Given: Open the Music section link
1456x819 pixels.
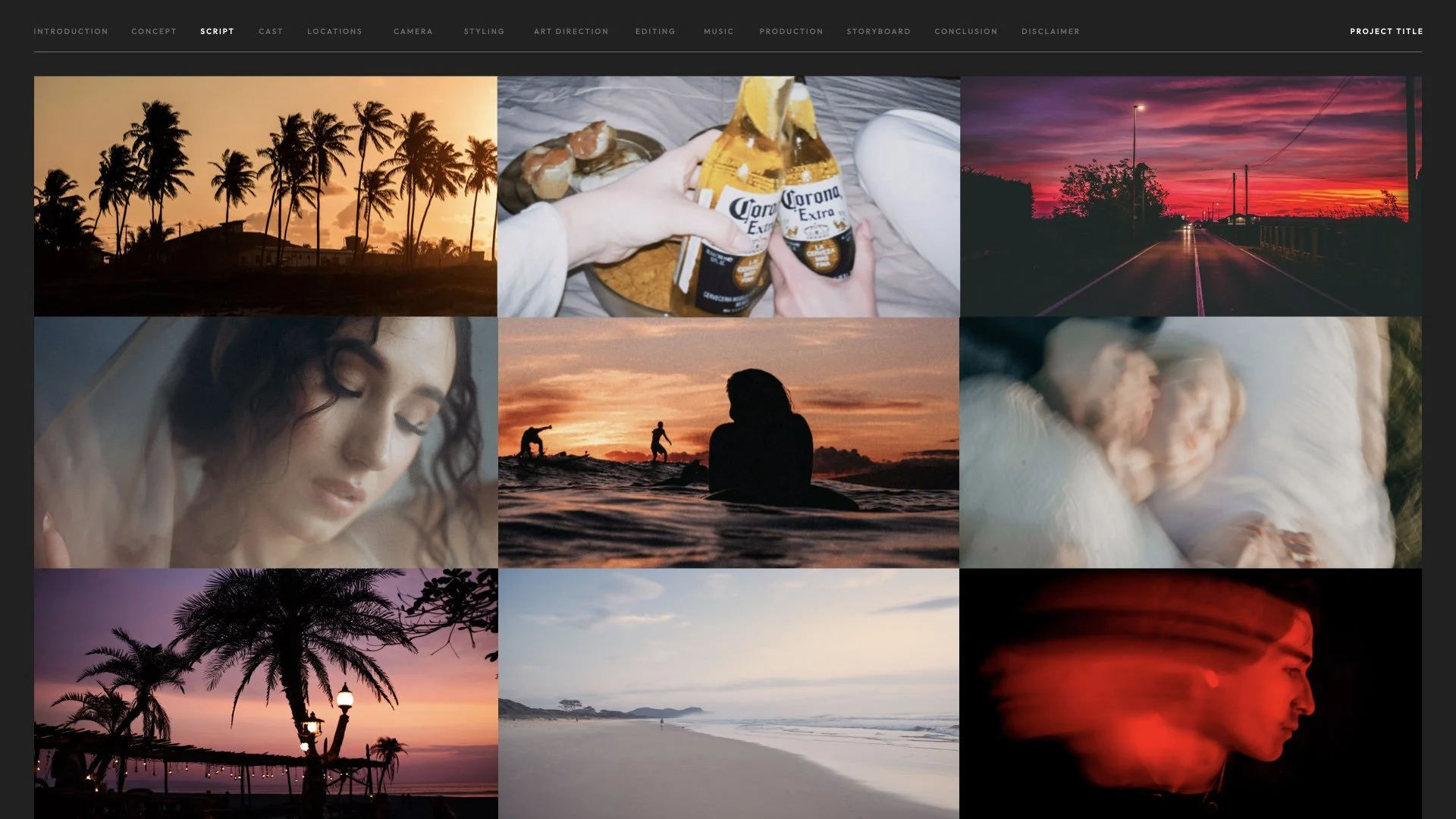Looking at the screenshot, I should pos(718,31).
